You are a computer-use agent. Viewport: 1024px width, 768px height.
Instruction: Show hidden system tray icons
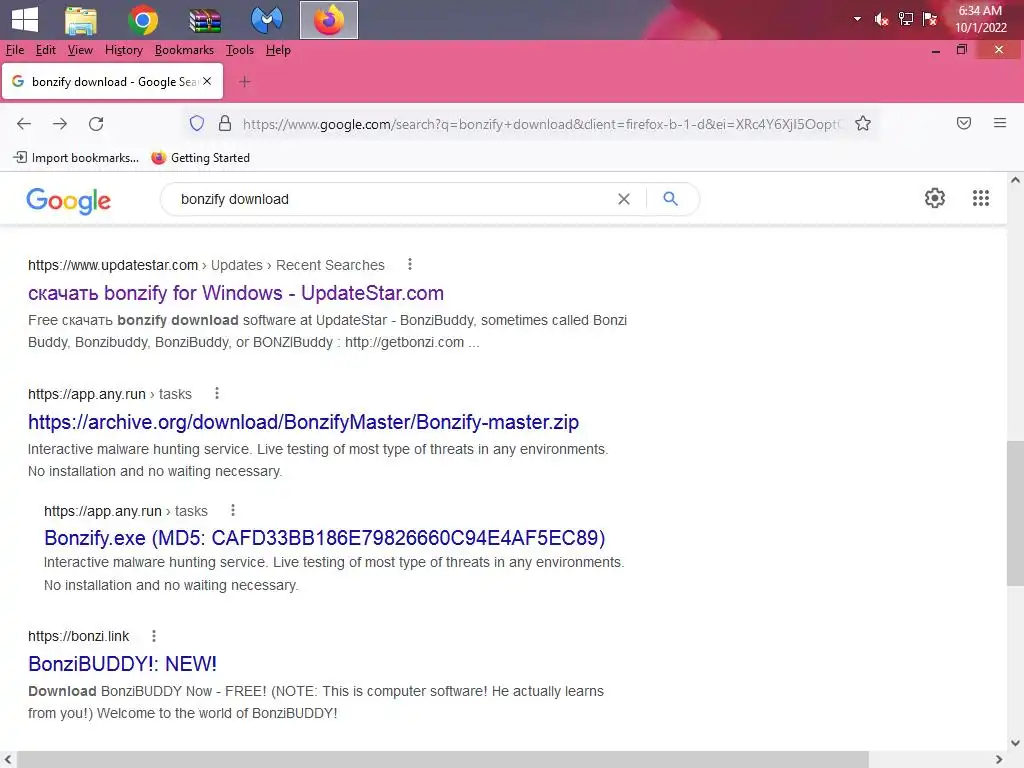point(857,19)
